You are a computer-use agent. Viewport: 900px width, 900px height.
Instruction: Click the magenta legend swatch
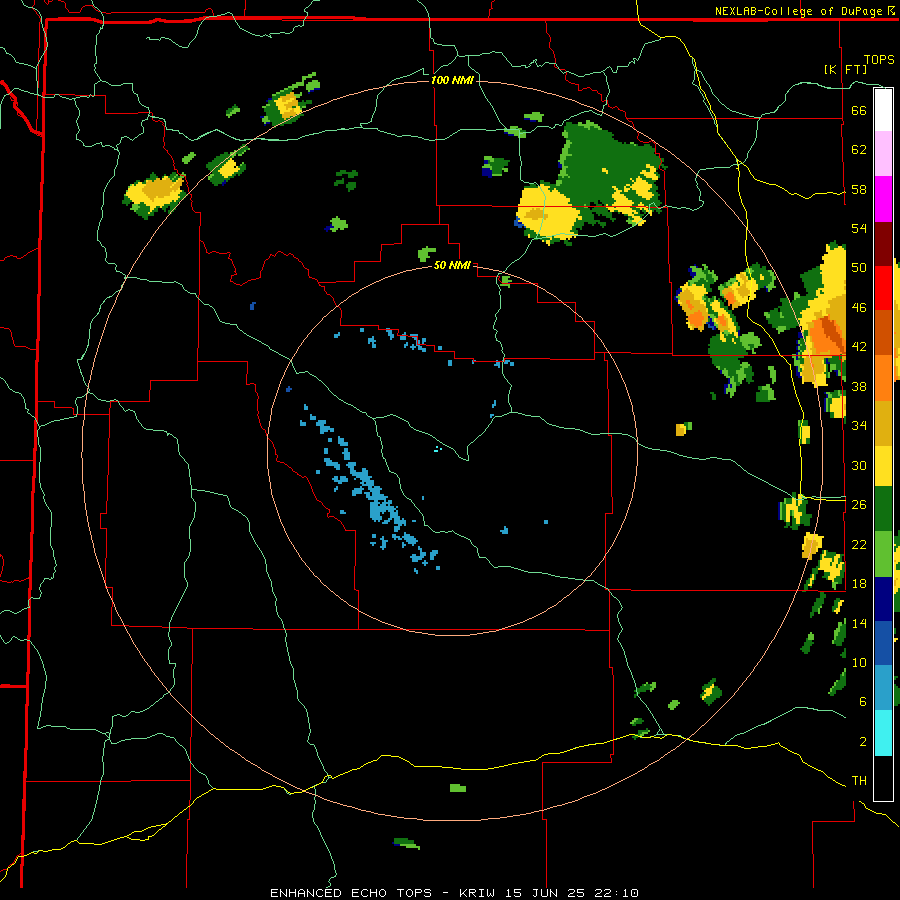point(883,199)
